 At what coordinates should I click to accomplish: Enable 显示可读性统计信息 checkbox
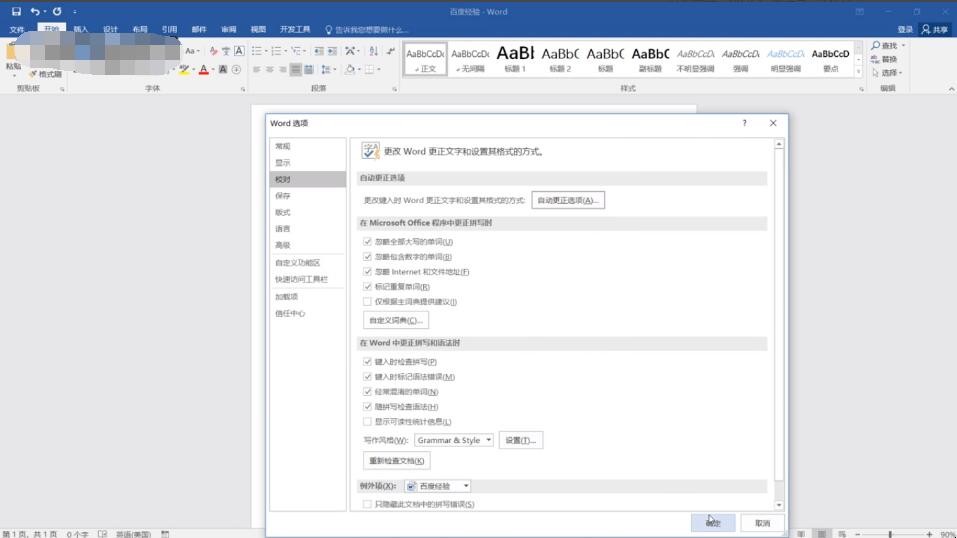(367, 422)
